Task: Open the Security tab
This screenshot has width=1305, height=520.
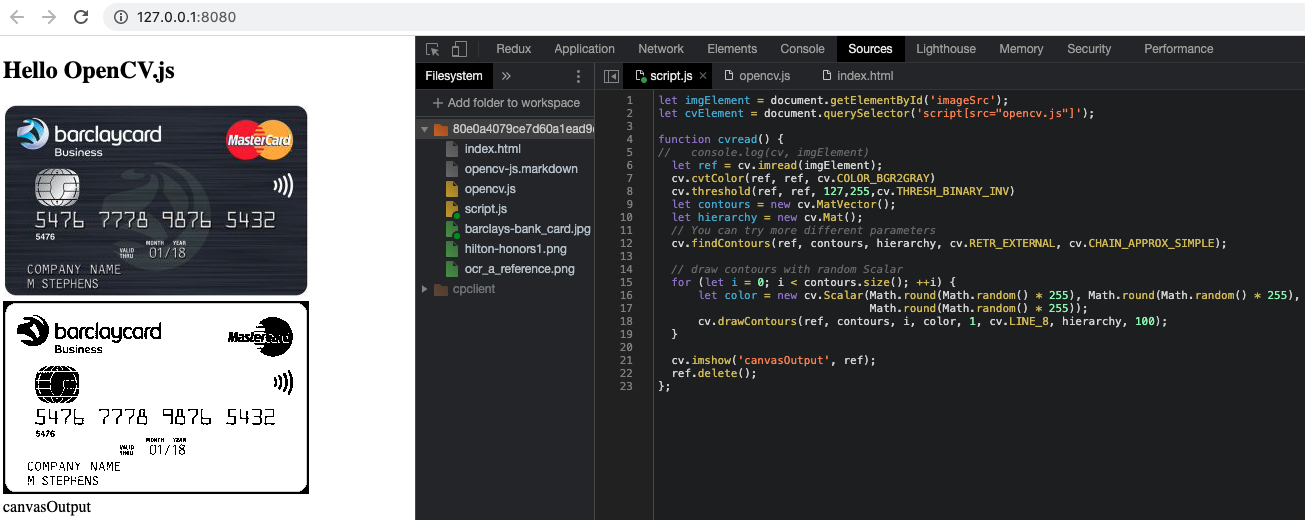Action: 1089,49
